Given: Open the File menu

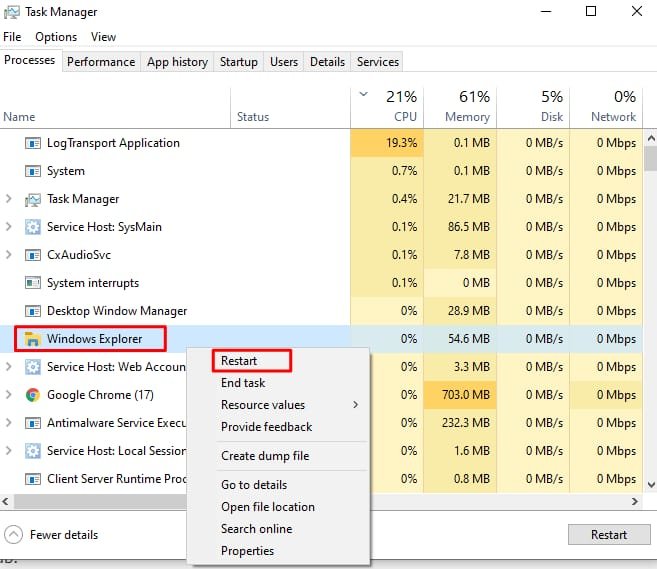Looking at the screenshot, I should 12,37.
